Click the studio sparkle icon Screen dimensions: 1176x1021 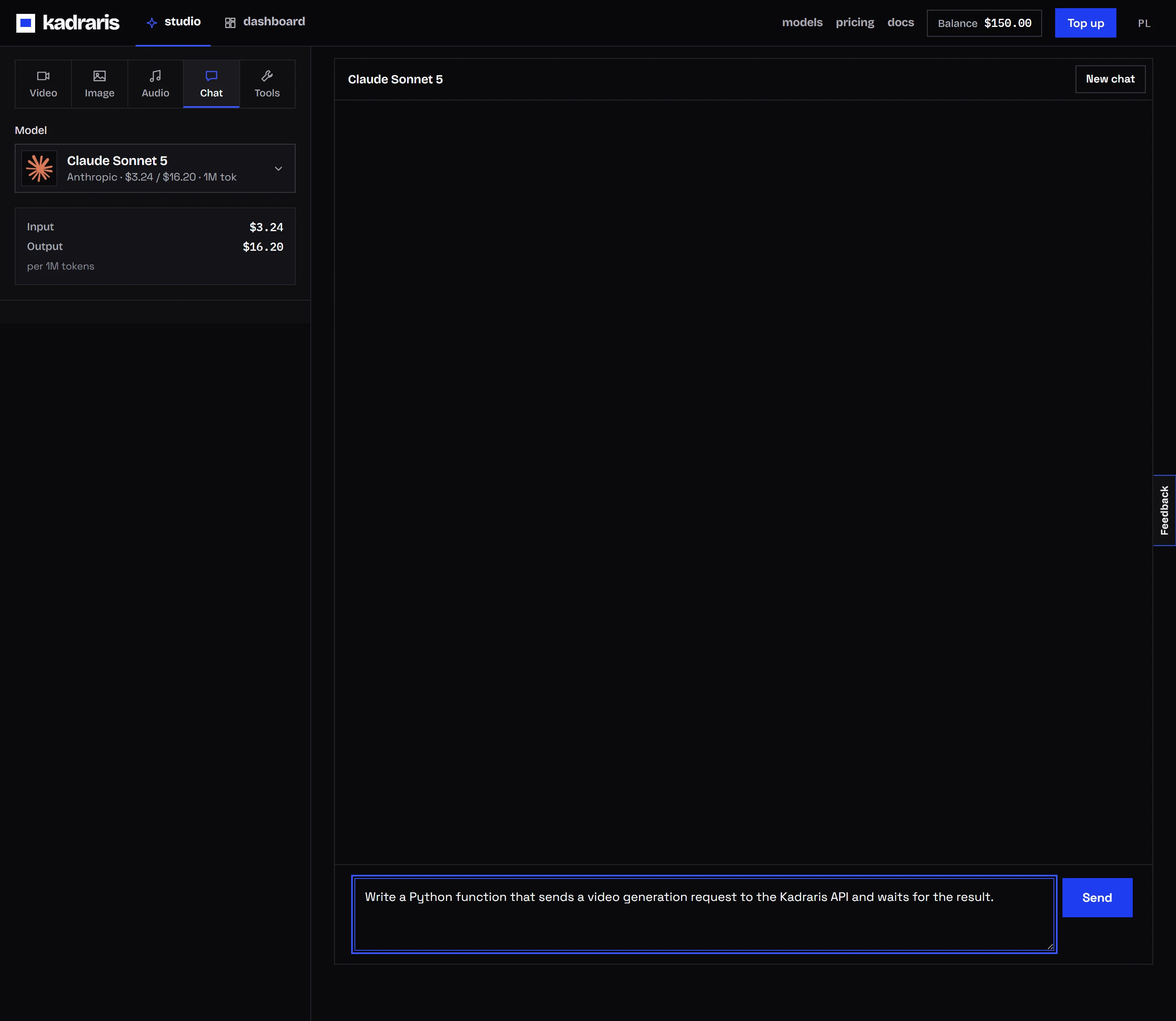pos(151,23)
